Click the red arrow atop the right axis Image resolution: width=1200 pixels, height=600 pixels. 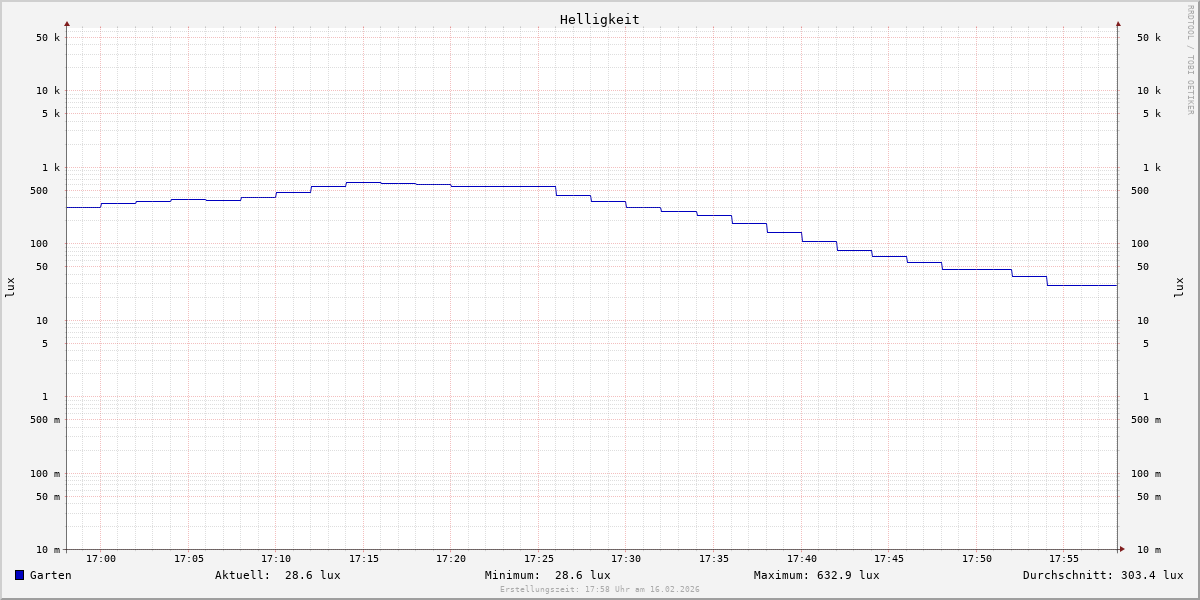click(1118, 23)
